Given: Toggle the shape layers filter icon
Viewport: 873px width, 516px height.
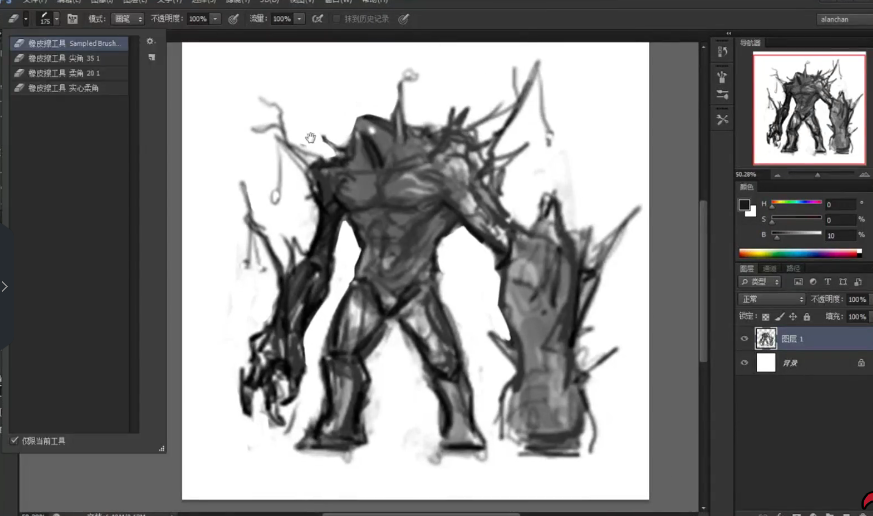Looking at the screenshot, I should (843, 282).
